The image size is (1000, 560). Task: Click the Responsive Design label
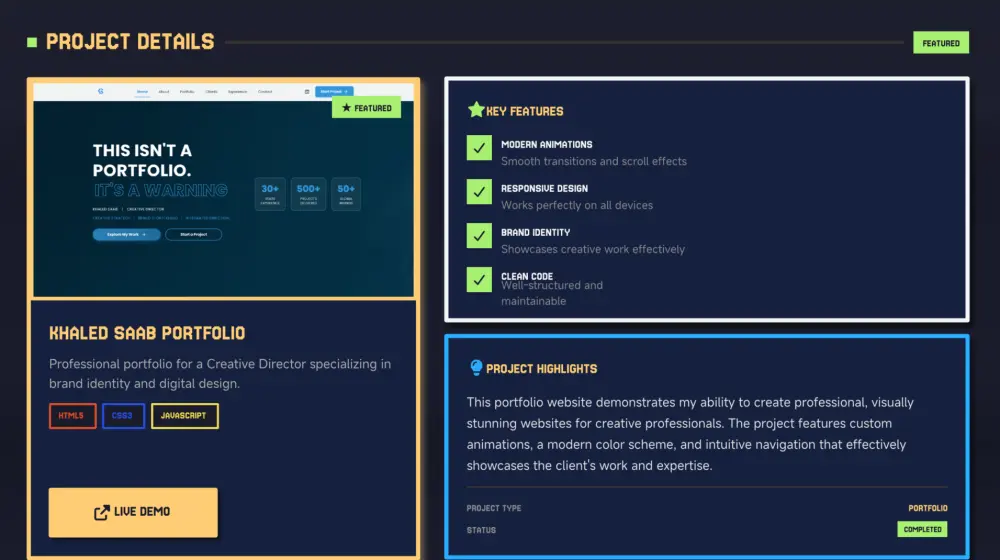545,189
